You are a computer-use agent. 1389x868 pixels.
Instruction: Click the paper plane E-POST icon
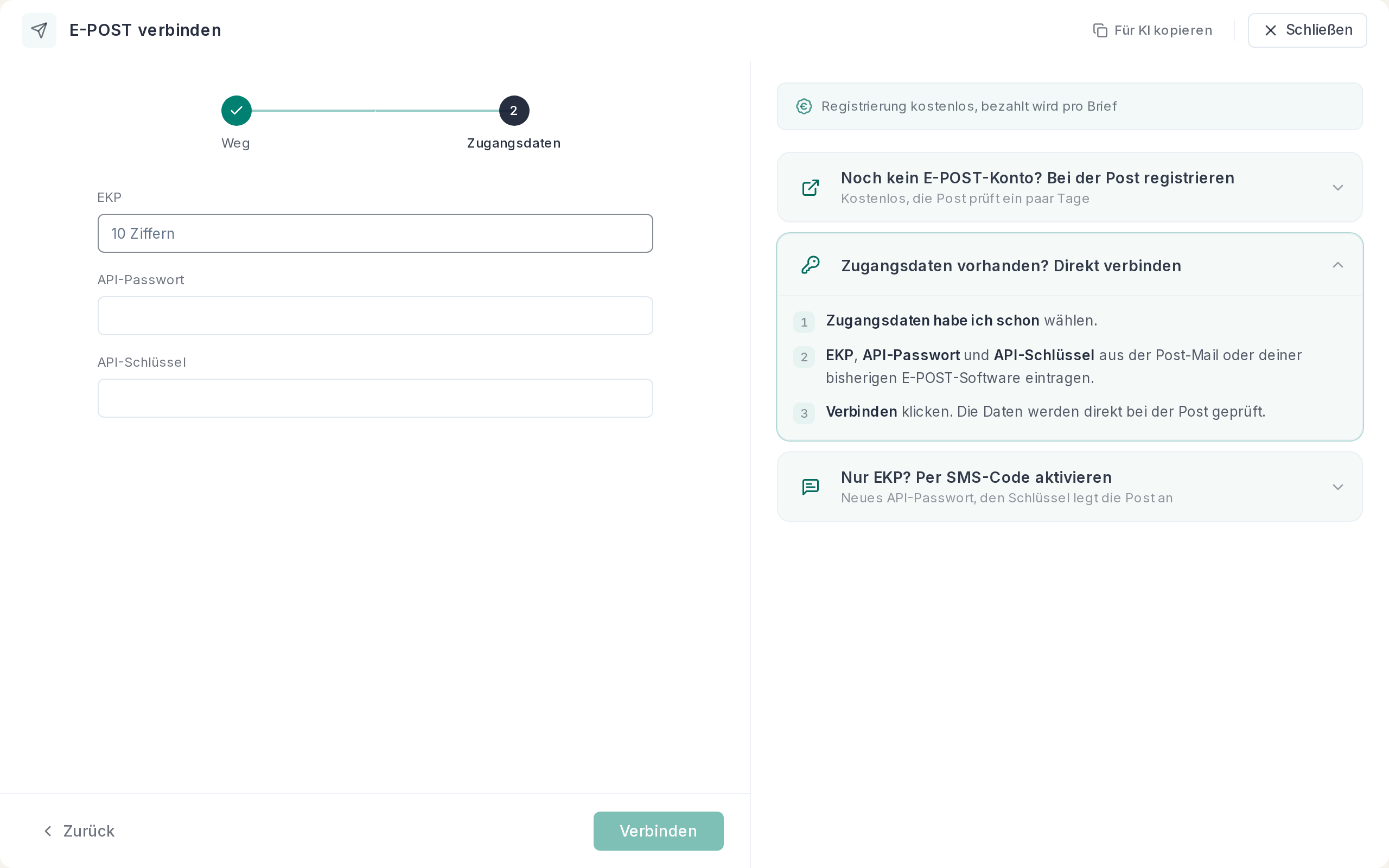39,30
